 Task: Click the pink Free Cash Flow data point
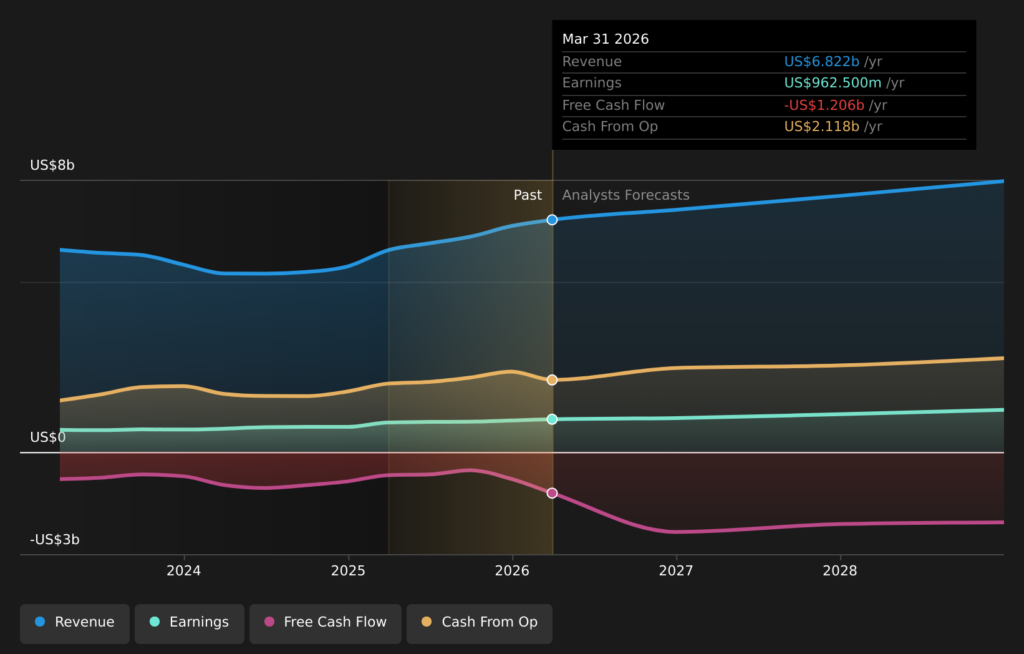click(x=552, y=493)
